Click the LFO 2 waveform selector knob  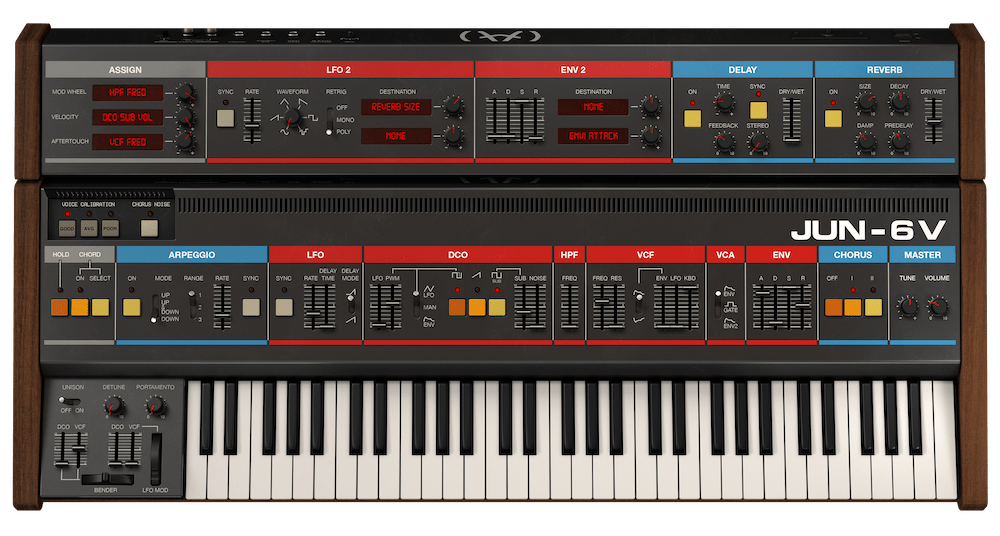point(291,121)
